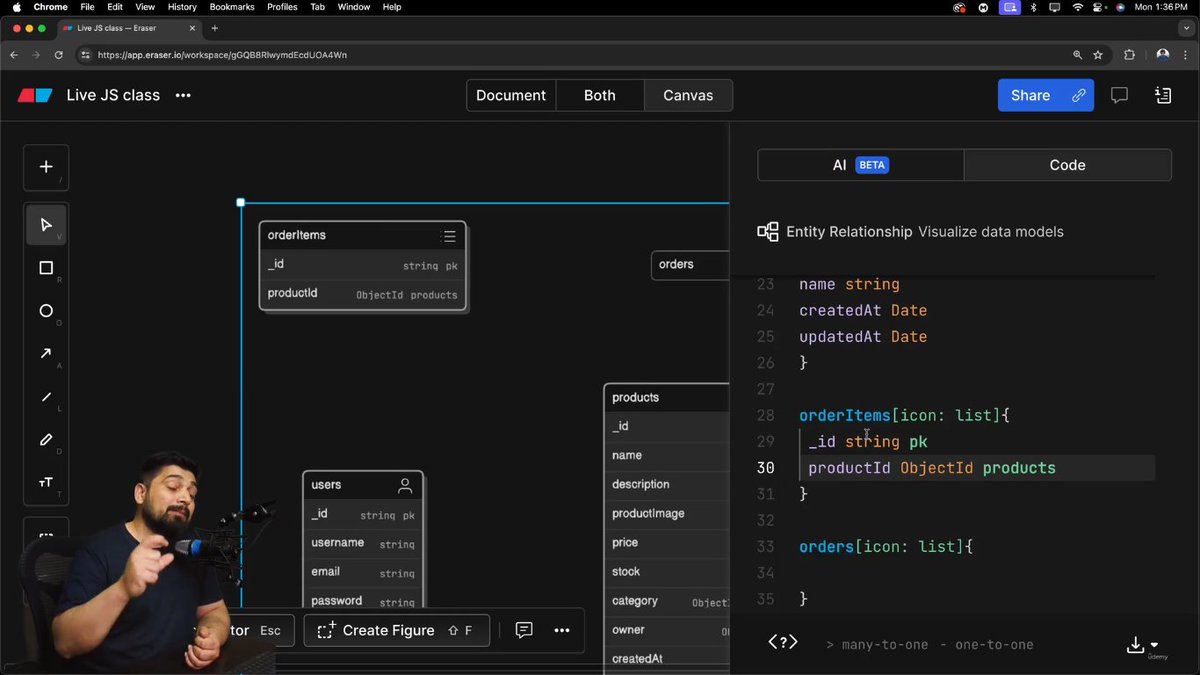1200x675 pixels.
Task: Click productId row in orderItems entity
Action: [362, 294]
